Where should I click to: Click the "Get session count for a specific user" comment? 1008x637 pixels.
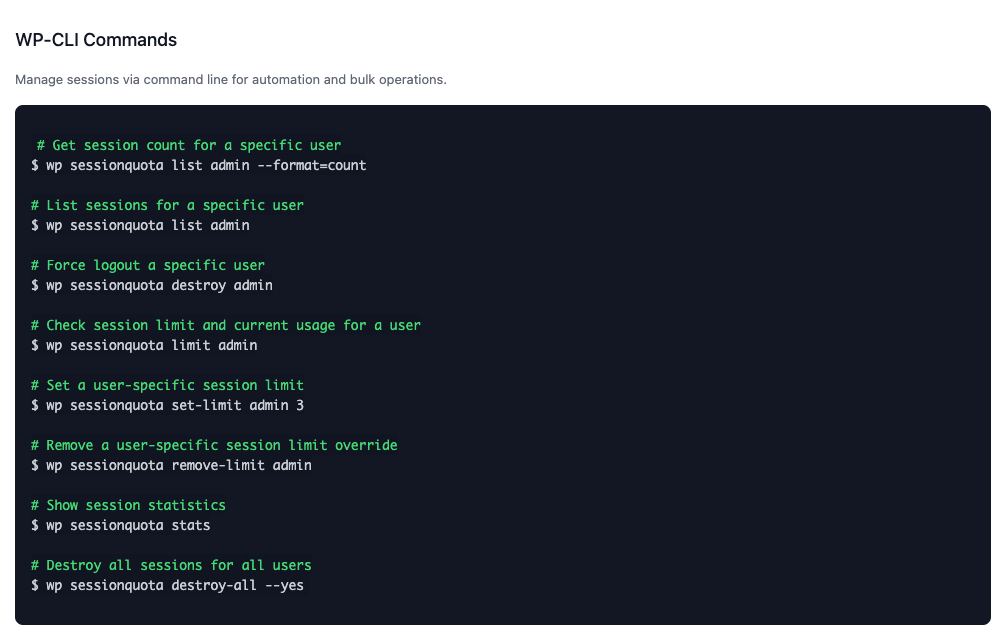189,145
